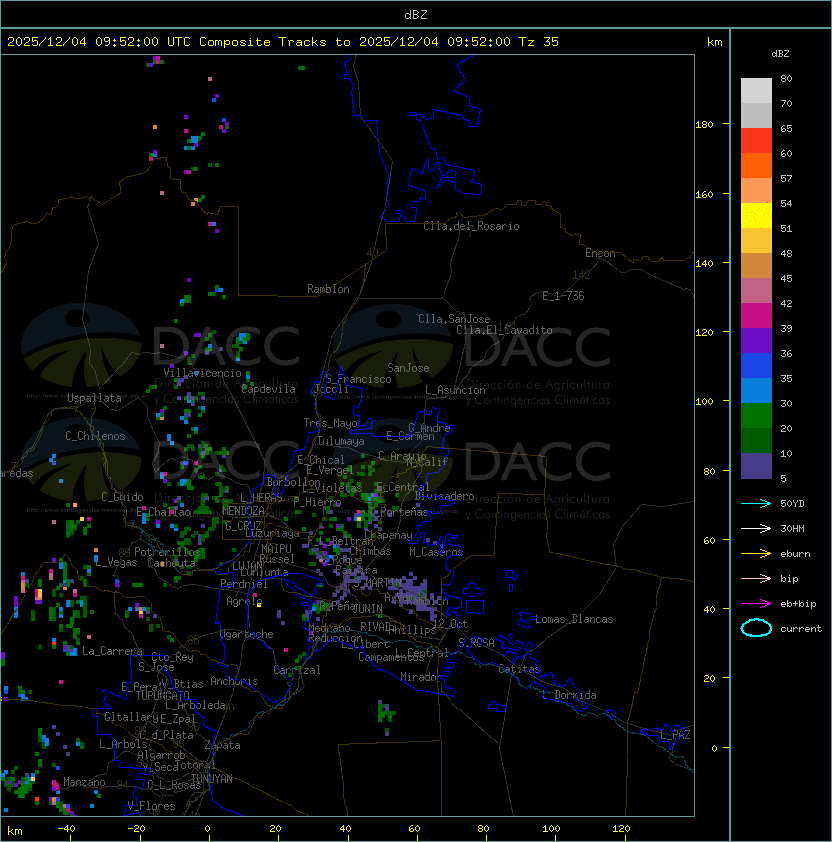
Task: Click the red 60-65 dBZ color swatch
Action: (756, 141)
